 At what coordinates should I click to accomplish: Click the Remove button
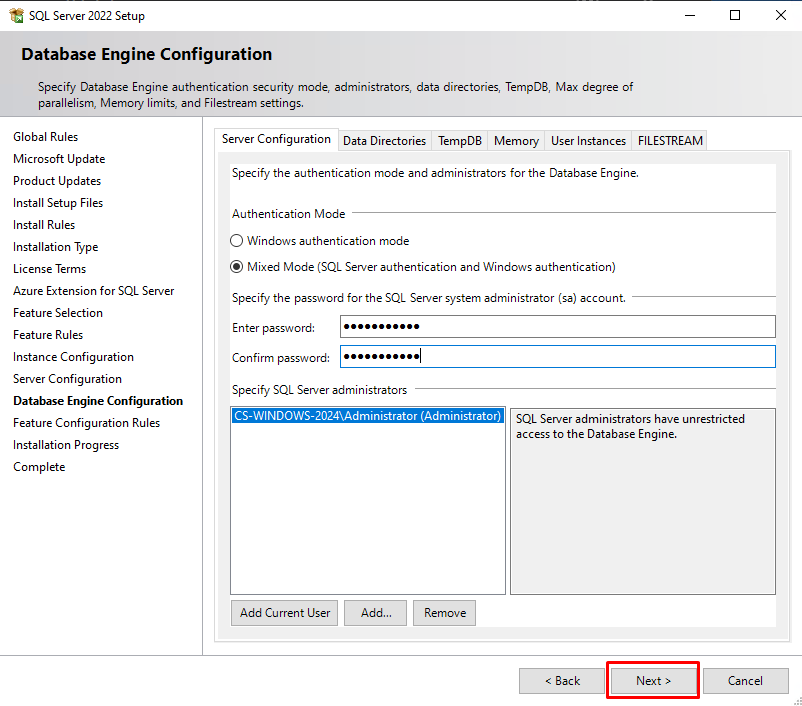coord(445,613)
